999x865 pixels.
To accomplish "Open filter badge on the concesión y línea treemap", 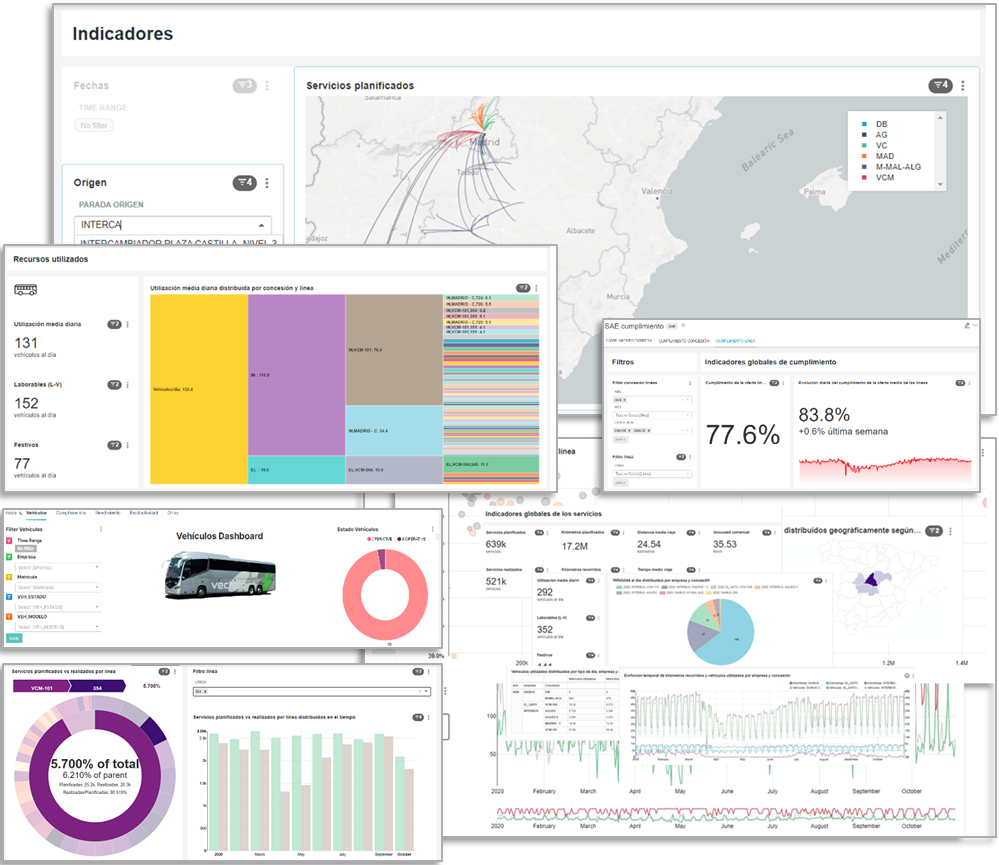I will pos(523,288).
